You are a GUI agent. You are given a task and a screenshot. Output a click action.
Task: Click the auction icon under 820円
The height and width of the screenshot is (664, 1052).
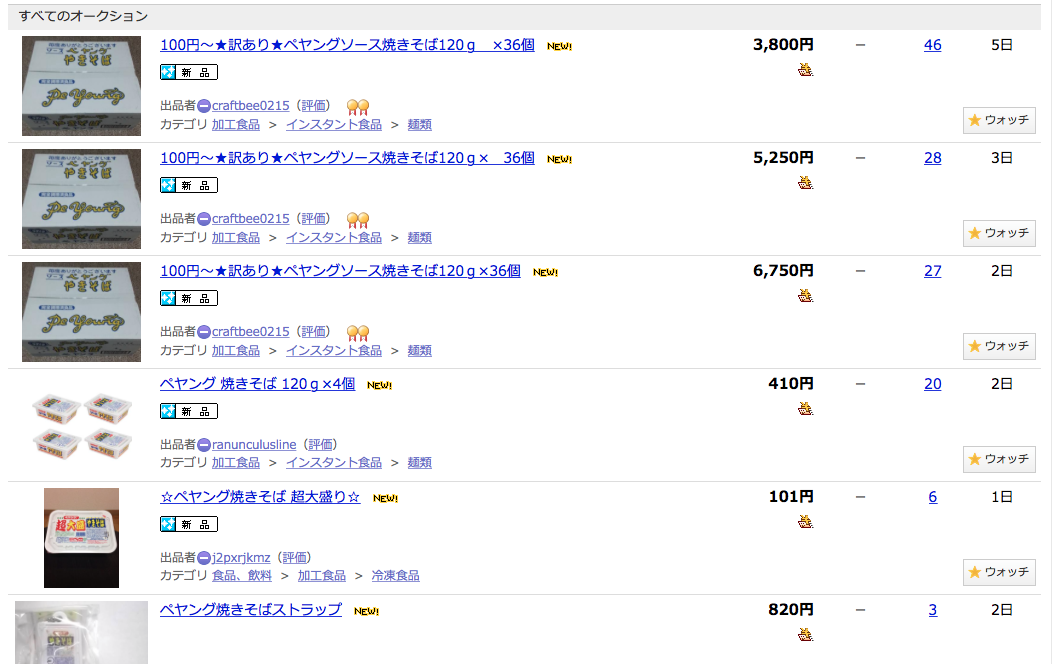click(805, 634)
